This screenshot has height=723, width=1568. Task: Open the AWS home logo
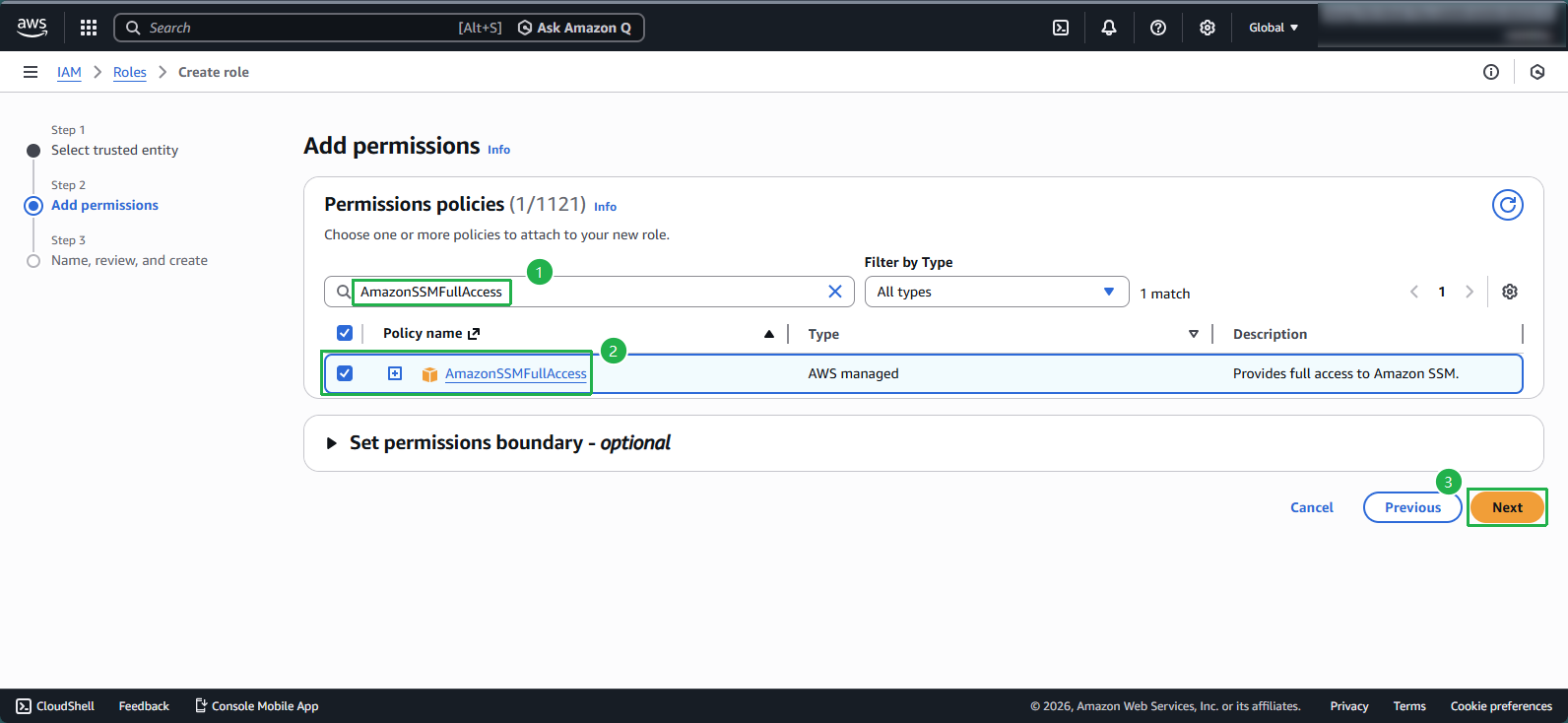[x=32, y=28]
